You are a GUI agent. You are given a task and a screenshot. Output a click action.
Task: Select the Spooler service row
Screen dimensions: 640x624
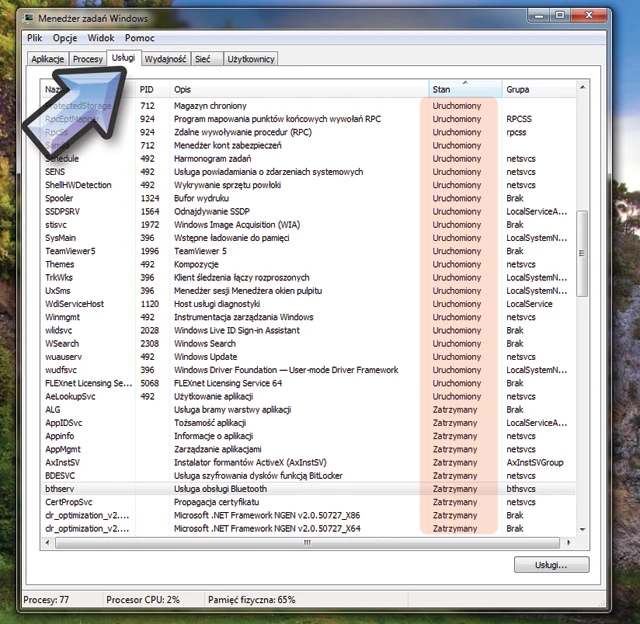(308, 198)
